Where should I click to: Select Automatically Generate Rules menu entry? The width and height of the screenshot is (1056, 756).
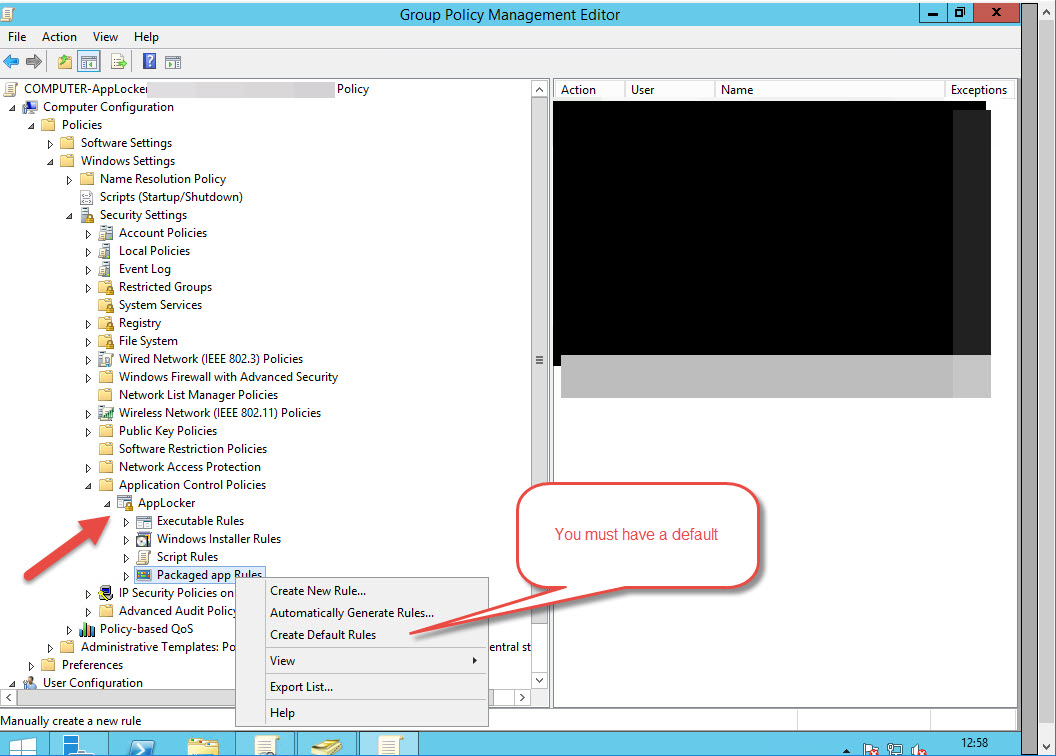[x=352, y=613]
